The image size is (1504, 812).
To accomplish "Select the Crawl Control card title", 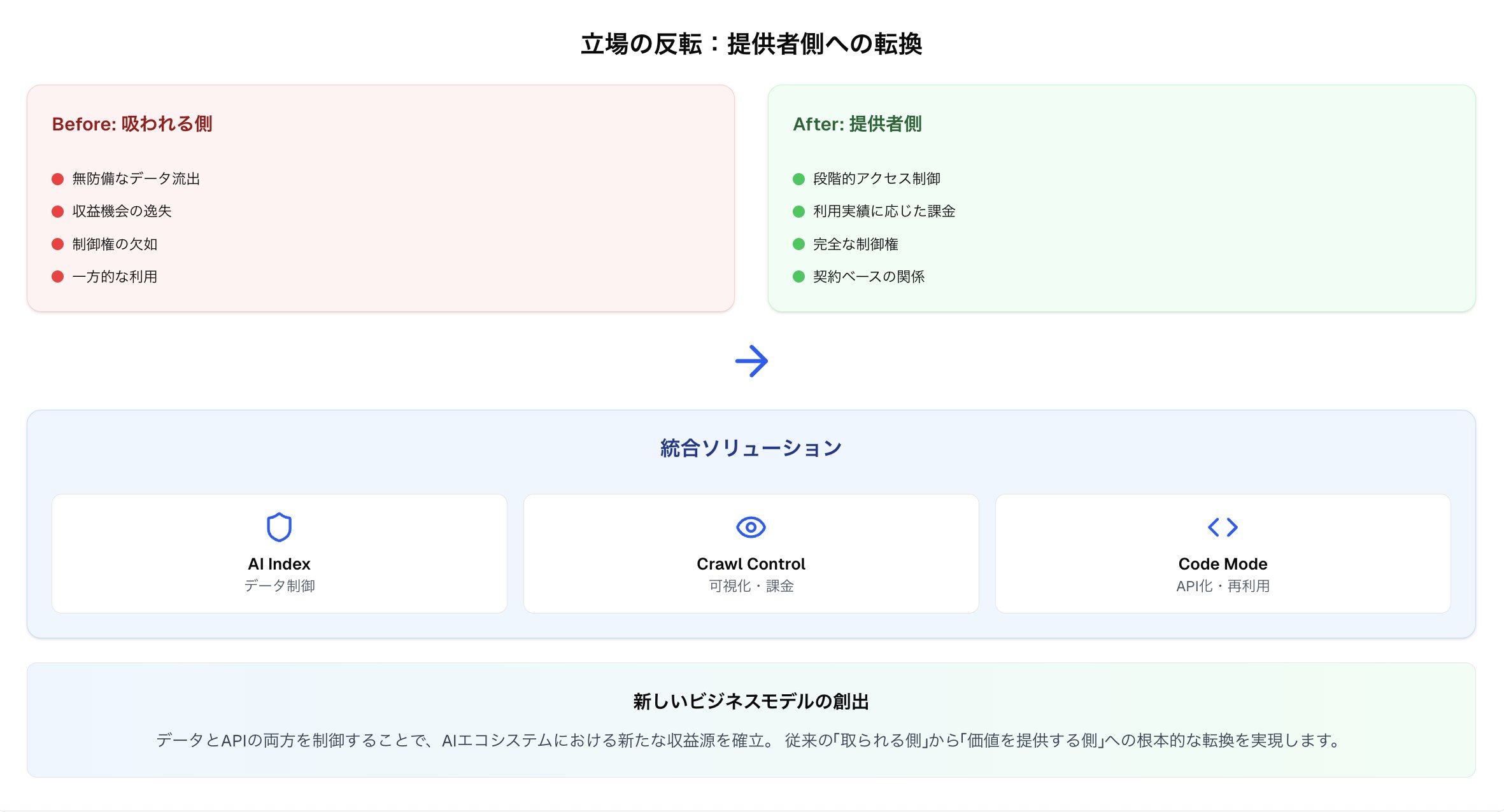I will tap(751, 564).
